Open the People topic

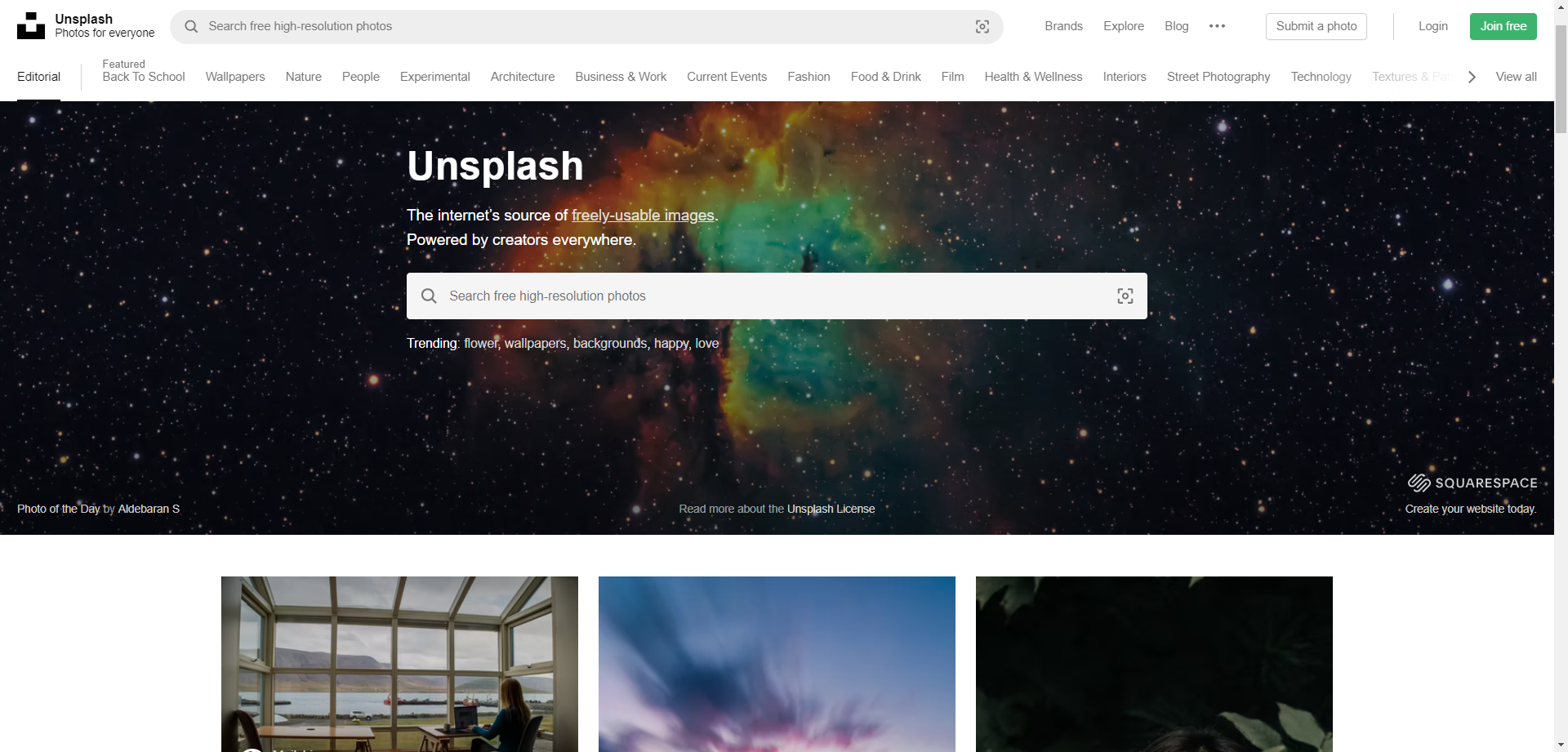click(x=361, y=77)
